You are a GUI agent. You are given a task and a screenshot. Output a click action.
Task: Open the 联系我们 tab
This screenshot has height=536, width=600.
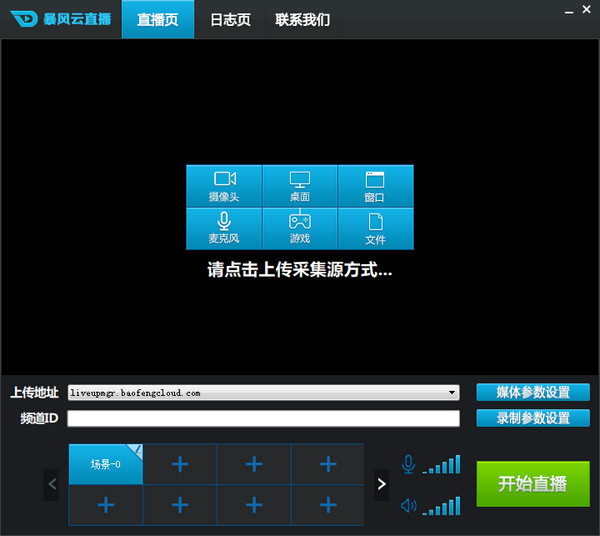(302, 20)
